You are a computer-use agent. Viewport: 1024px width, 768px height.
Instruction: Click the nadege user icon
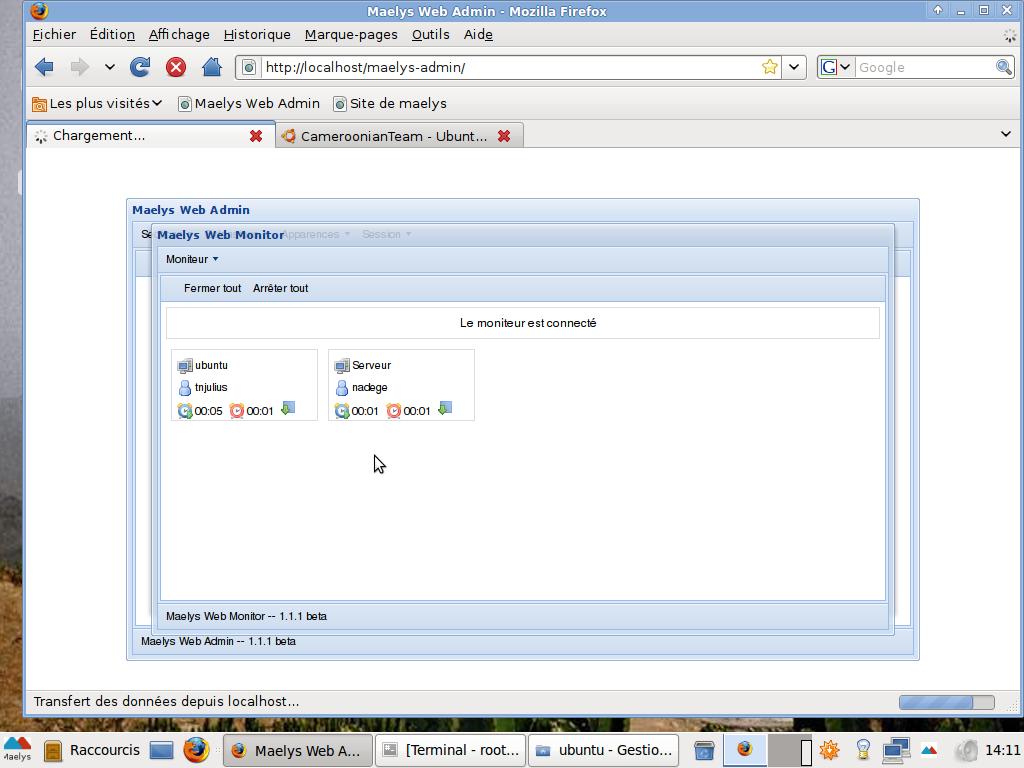pos(342,388)
